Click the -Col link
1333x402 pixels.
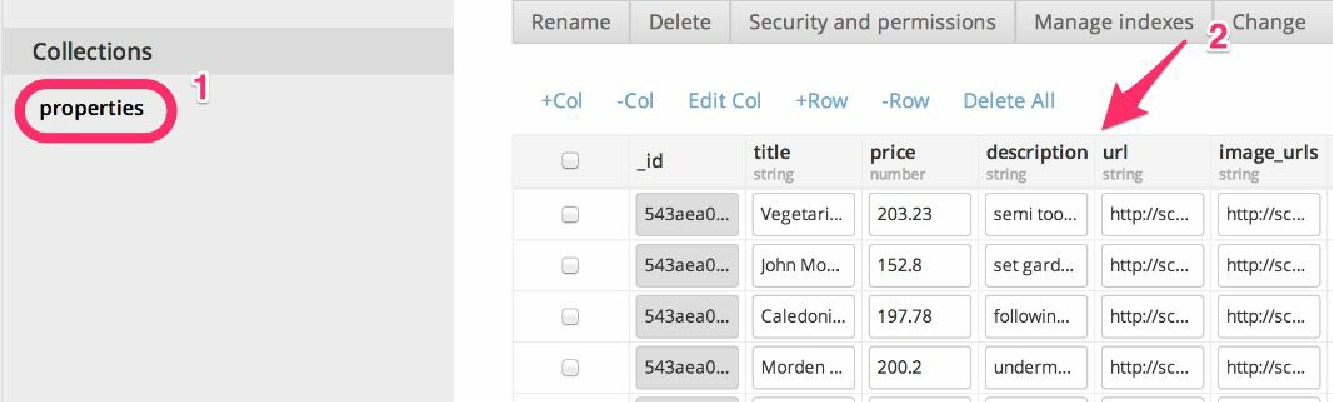tap(635, 101)
